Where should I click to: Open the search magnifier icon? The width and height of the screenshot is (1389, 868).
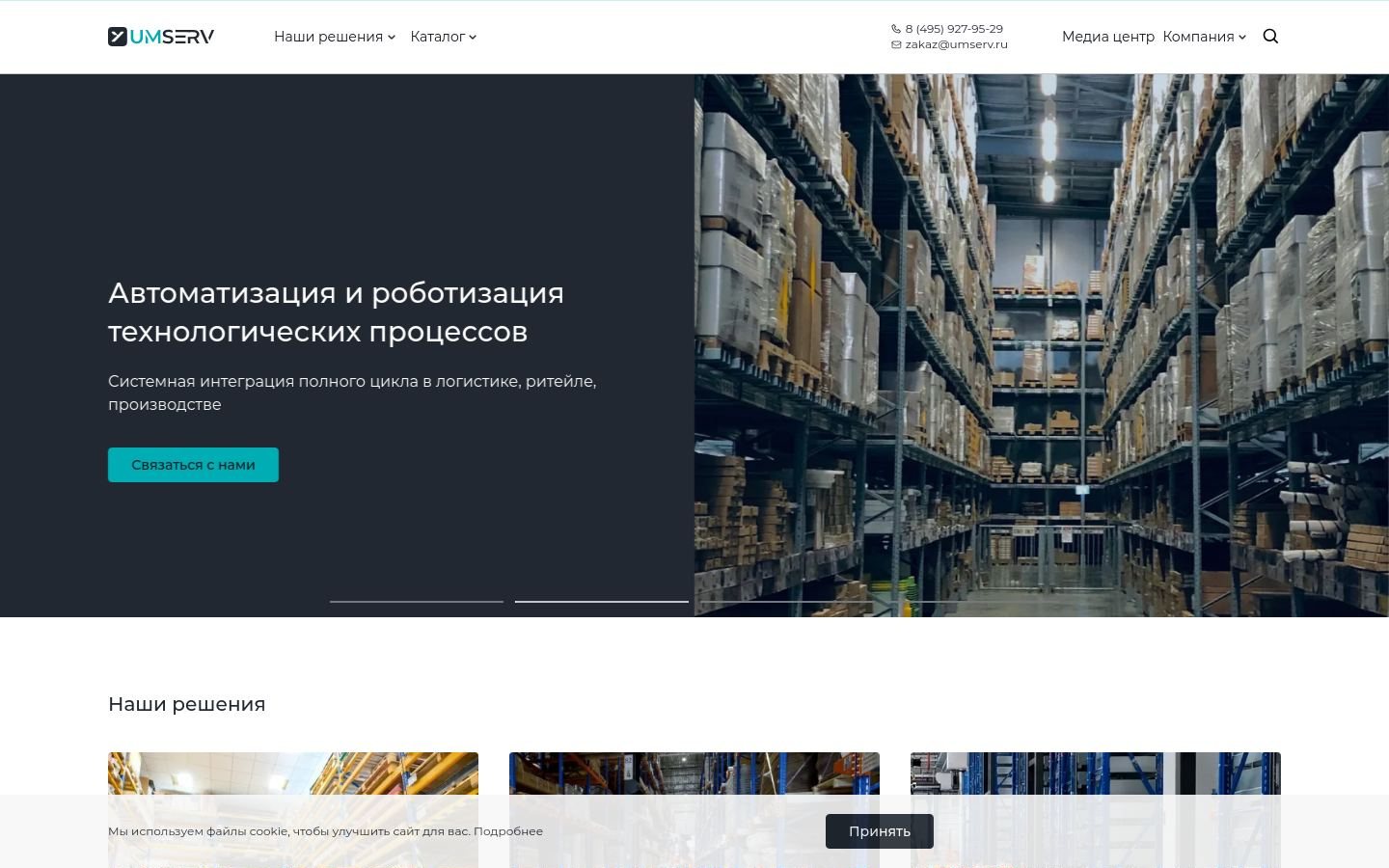point(1270,37)
